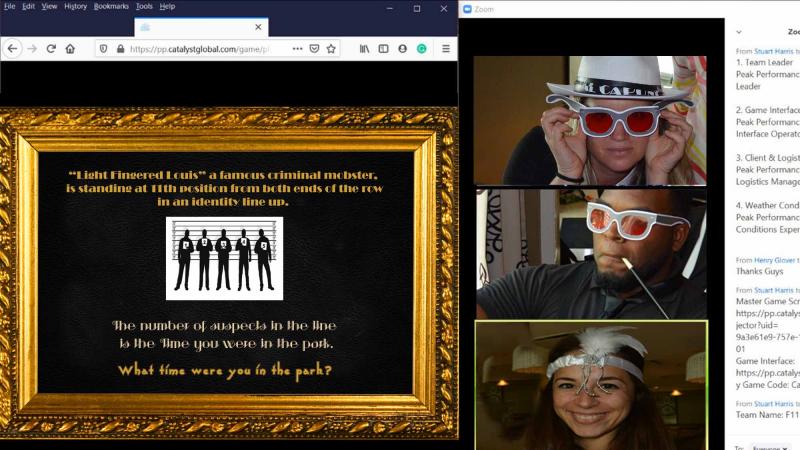
Task: Open the Library icon in toolbar
Action: click(x=365, y=48)
